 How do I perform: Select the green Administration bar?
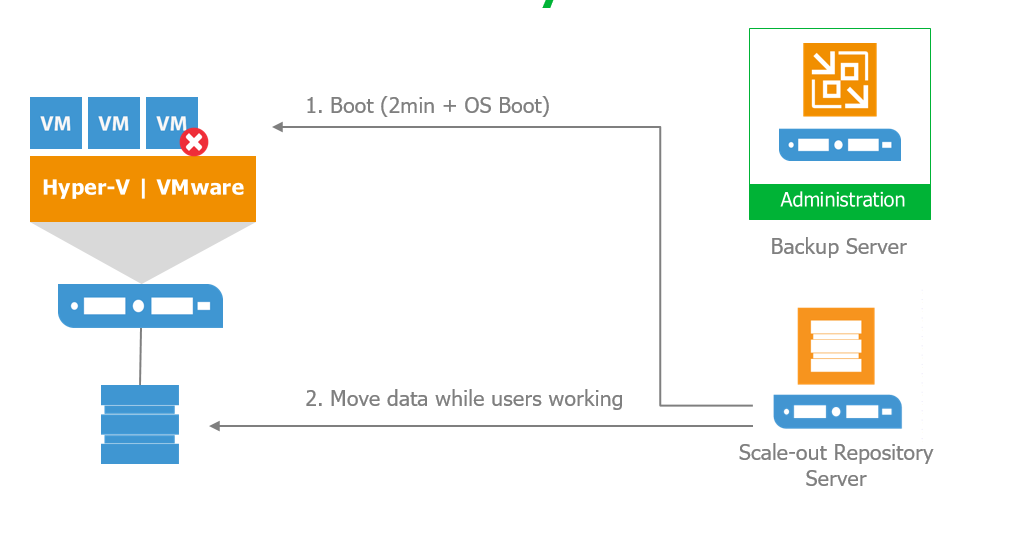(840, 201)
